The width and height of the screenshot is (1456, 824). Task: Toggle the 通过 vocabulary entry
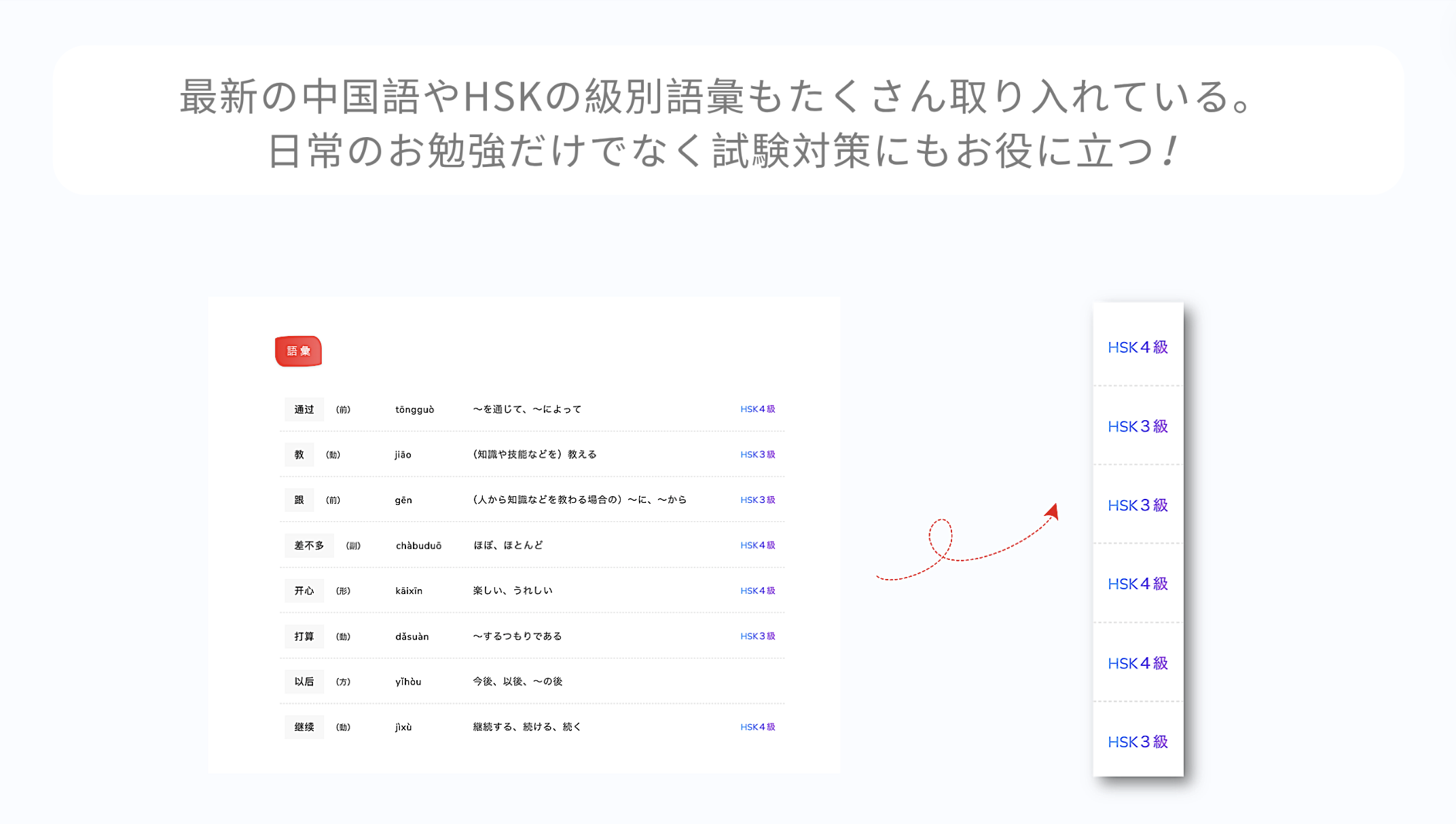(304, 409)
